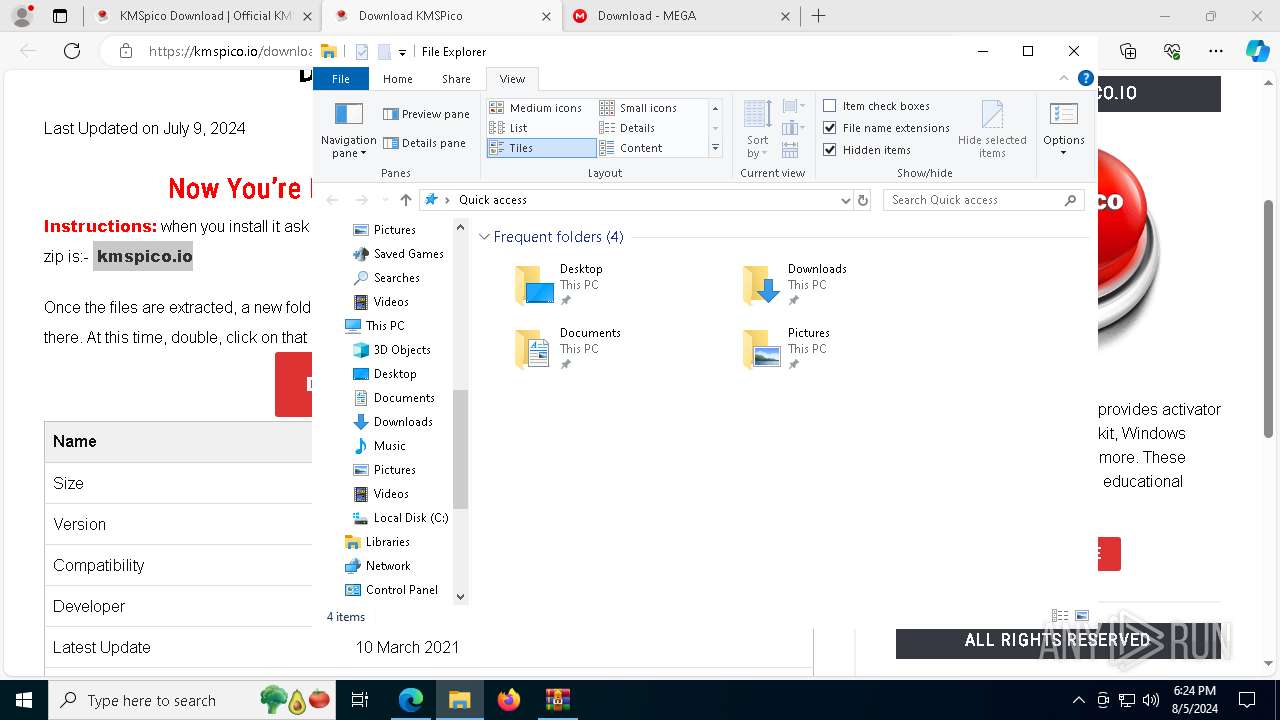The width and height of the screenshot is (1280, 720).
Task: Open the Windows Start menu
Action: click(23, 700)
